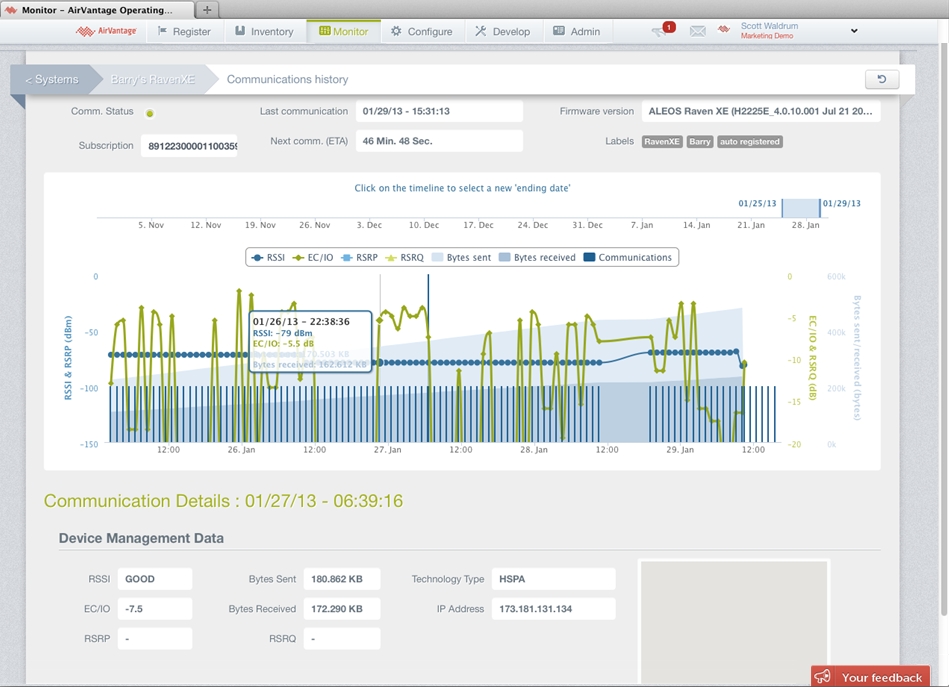Click 10. Dec on the timeline
The width and height of the screenshot is (949, 687).
(424, 225)
